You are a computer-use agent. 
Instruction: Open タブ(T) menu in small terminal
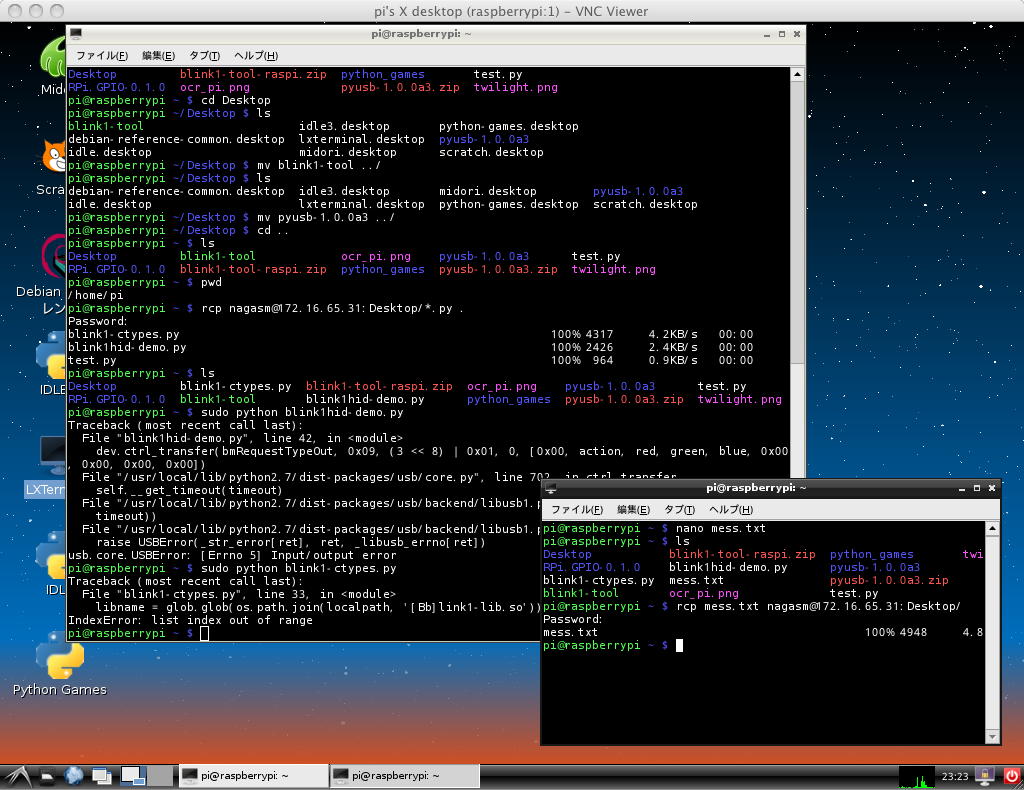pos(680,509)
